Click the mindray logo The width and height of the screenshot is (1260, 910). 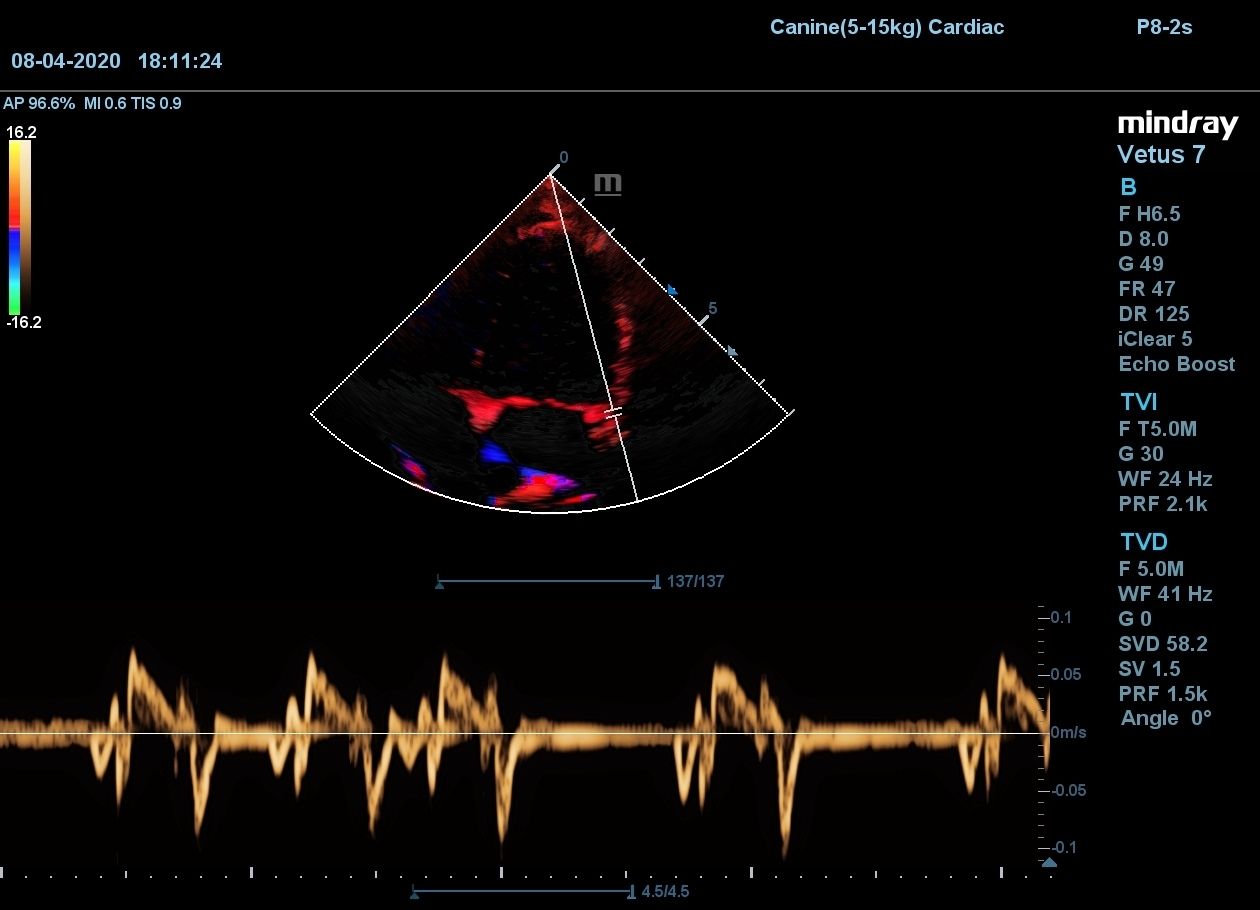click(1177, 124)
